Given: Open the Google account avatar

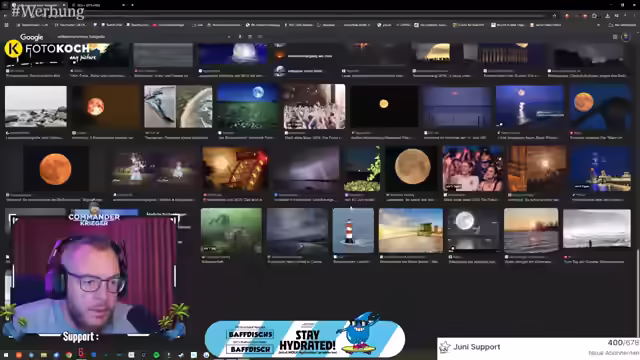Looking at the screenshot, I should coord(626,37).
